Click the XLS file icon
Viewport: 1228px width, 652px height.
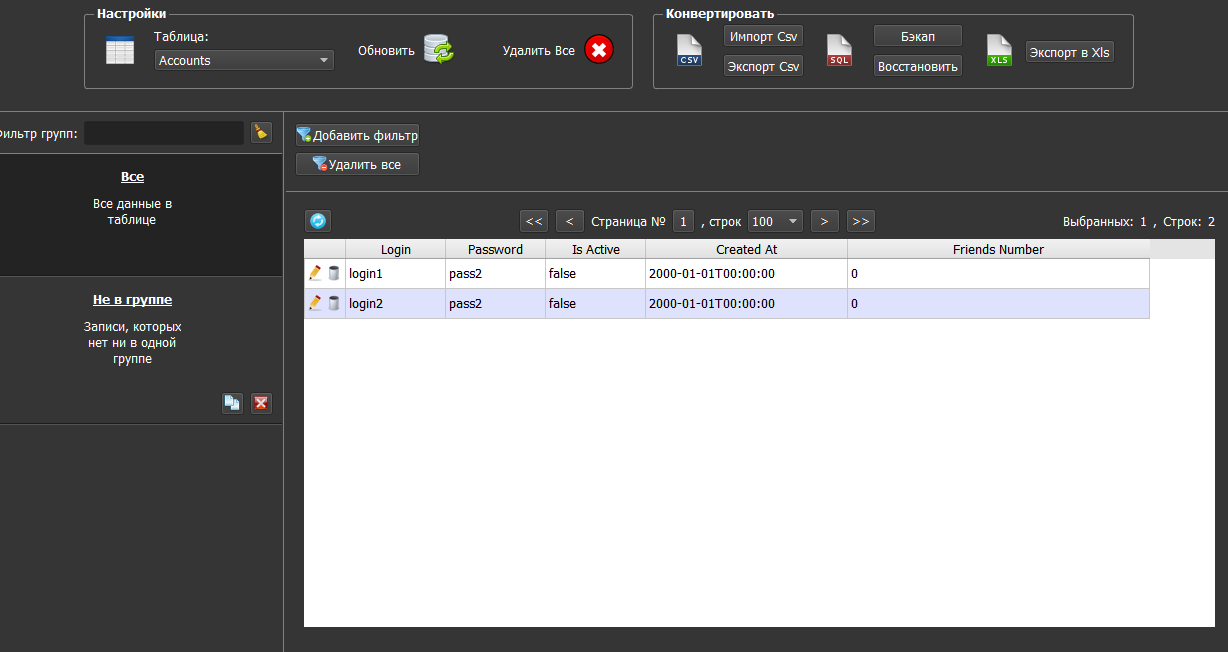999,50
